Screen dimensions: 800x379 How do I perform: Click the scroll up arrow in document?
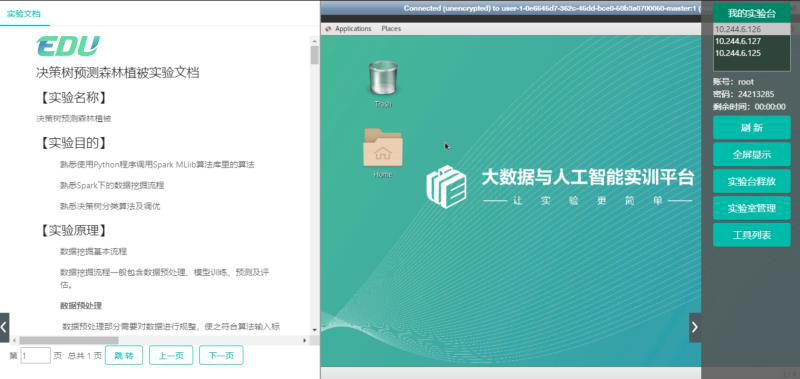pyautogui.click(x=314, y=40)
